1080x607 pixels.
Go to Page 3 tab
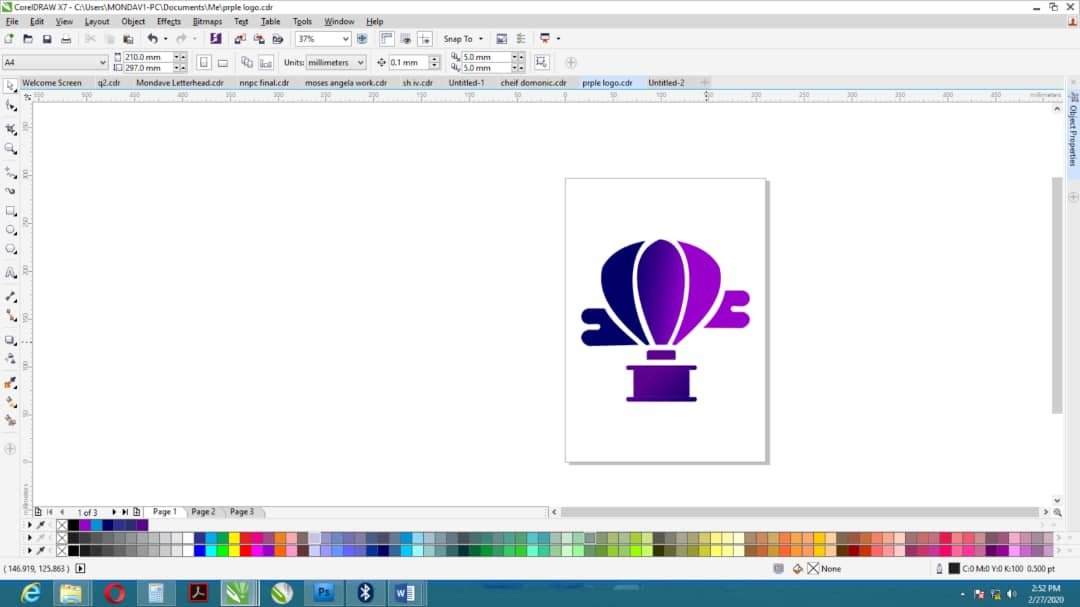coord(242,512)
